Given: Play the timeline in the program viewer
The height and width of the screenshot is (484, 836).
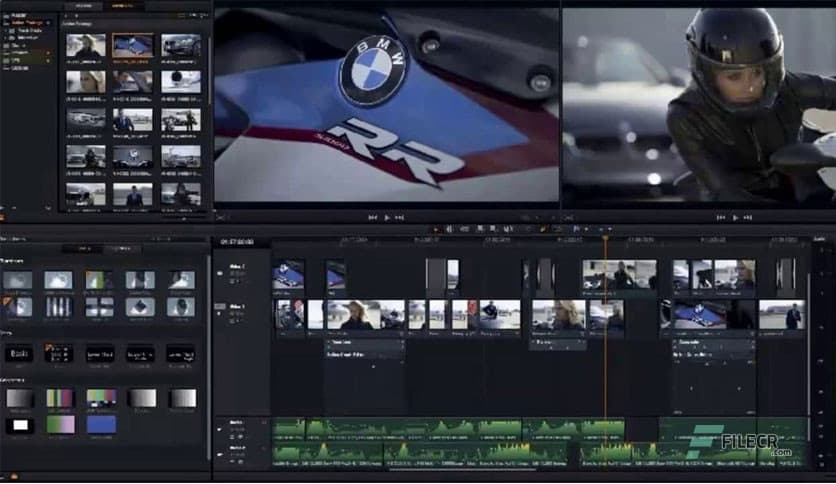Looking at the screenshot, I should pyautogui.click(x=735, y=217).
